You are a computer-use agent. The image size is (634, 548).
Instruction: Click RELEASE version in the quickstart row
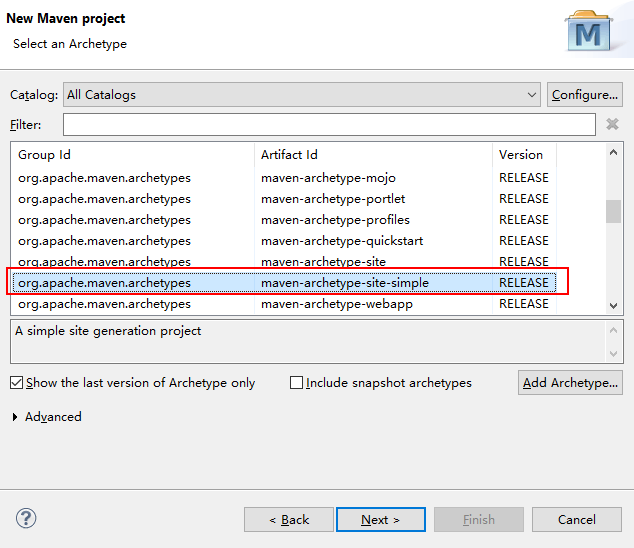(x=524, y=241)
